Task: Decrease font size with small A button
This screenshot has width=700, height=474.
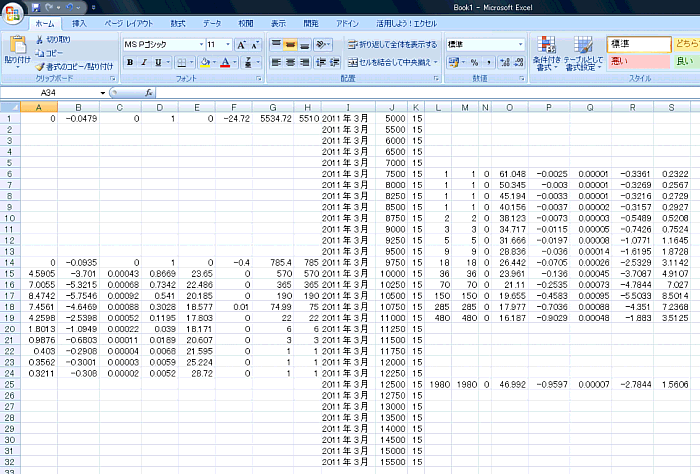Action: coord(255,45)
